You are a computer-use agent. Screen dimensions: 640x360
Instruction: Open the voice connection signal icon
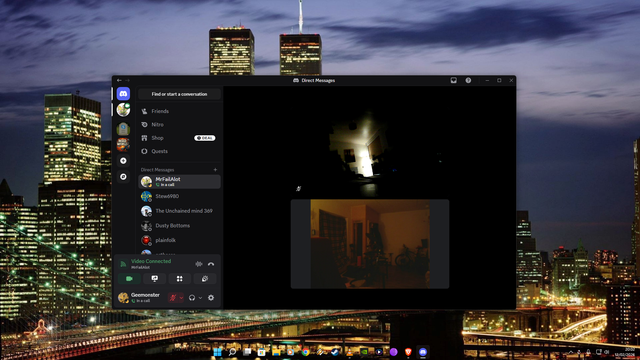click(x=123, y=264)
